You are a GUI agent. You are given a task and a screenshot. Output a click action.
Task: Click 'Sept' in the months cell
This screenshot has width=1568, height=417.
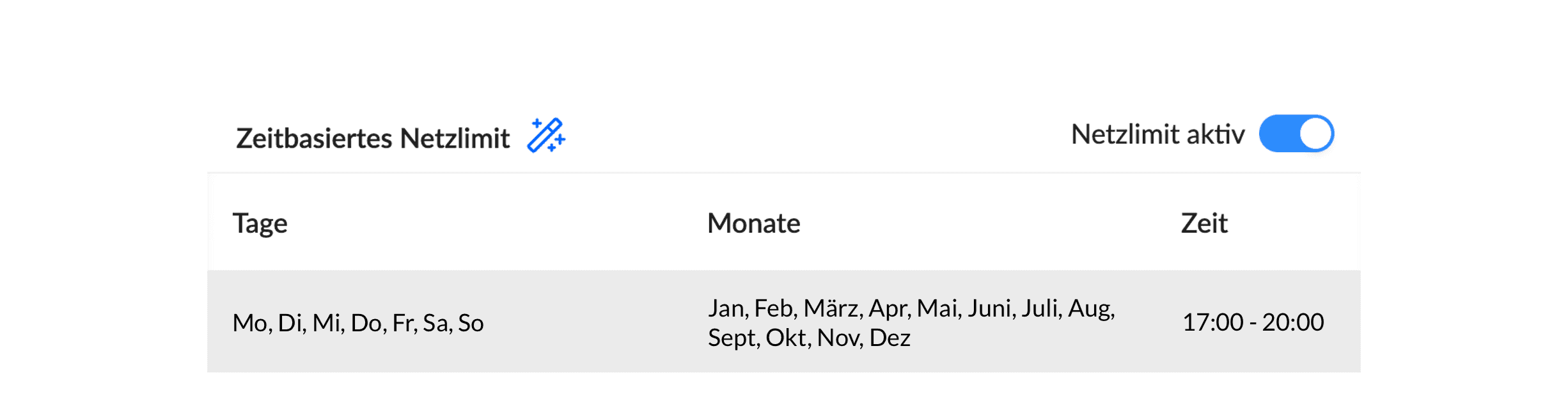coord(732,338)
